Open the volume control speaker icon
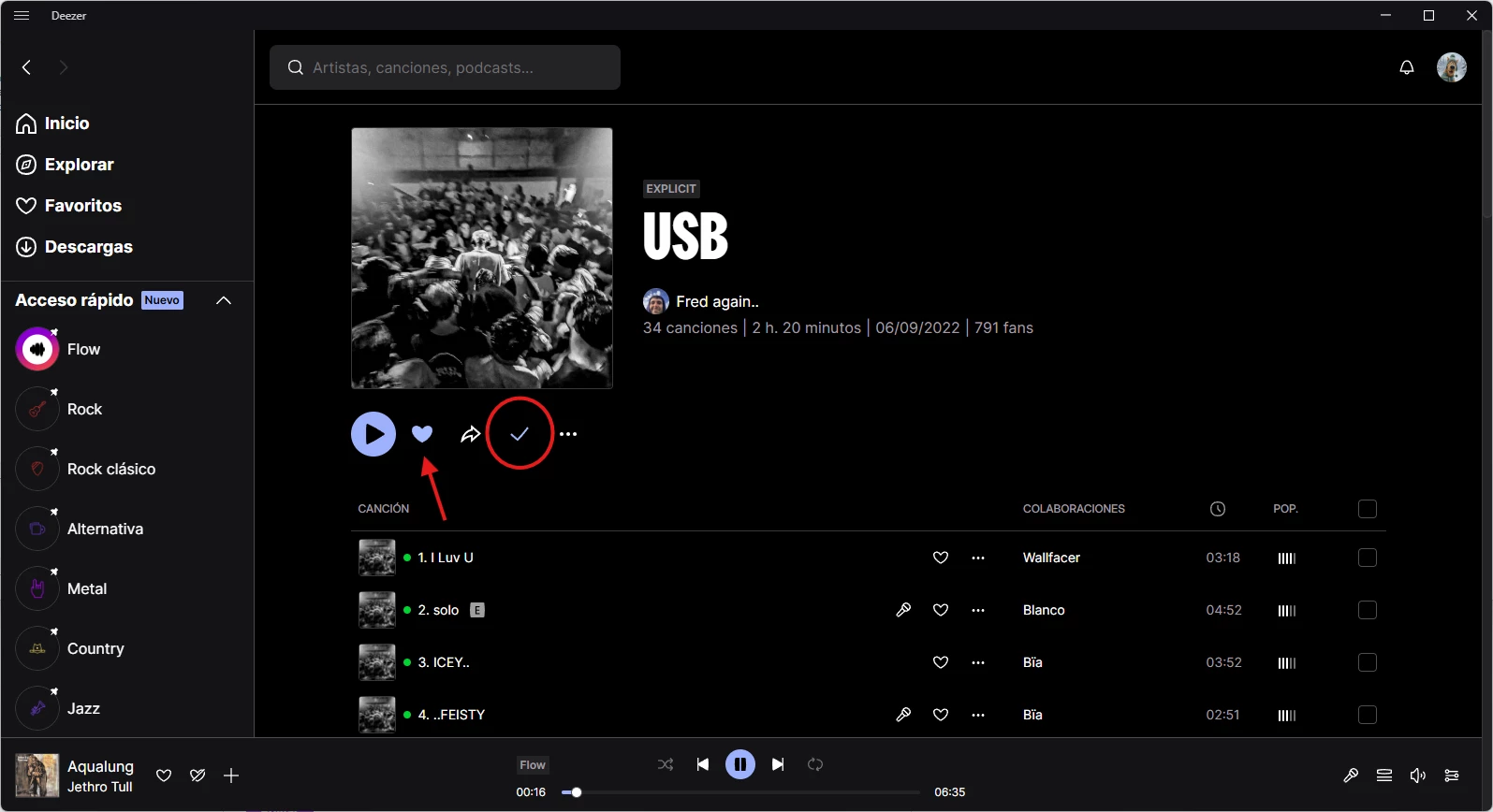 [x=1418, y=776]
